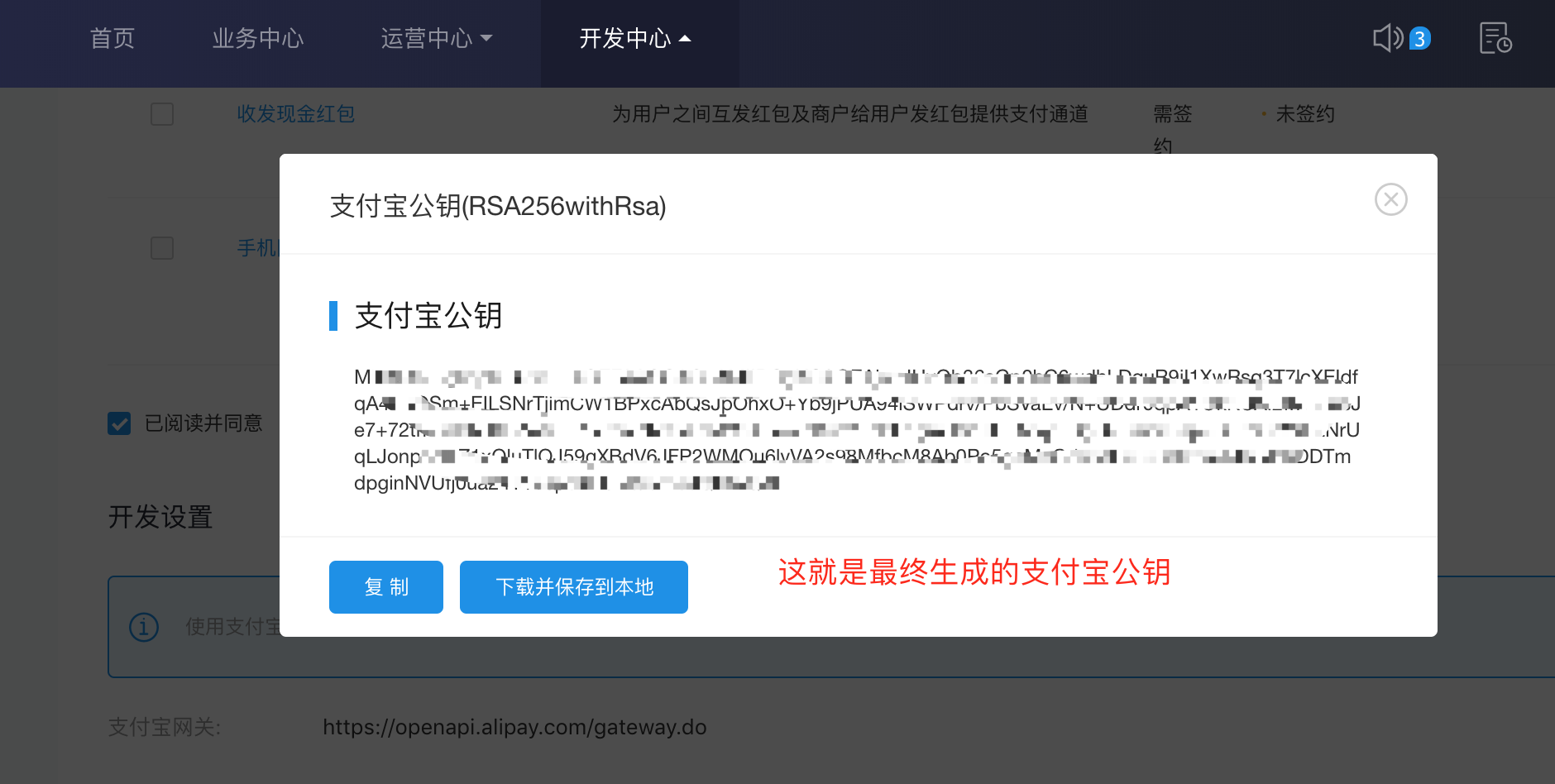Image resolution: width=1555 pixels, height=784 pixels.
Task: Click 下载并保存到本地 button
Action: pos(574,587)
